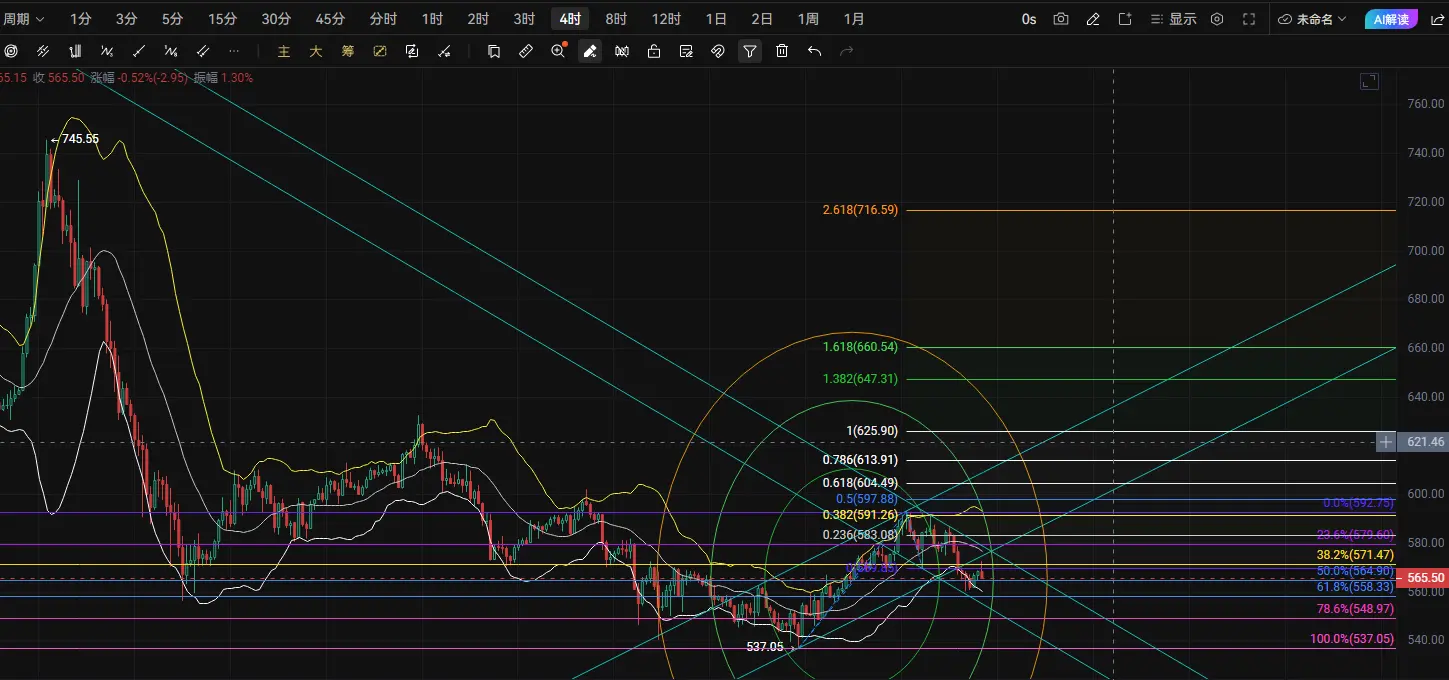Screen dimensions: 1449x680
Task: Open the 周期 period dropdown
Action: [x=24, y=19]
